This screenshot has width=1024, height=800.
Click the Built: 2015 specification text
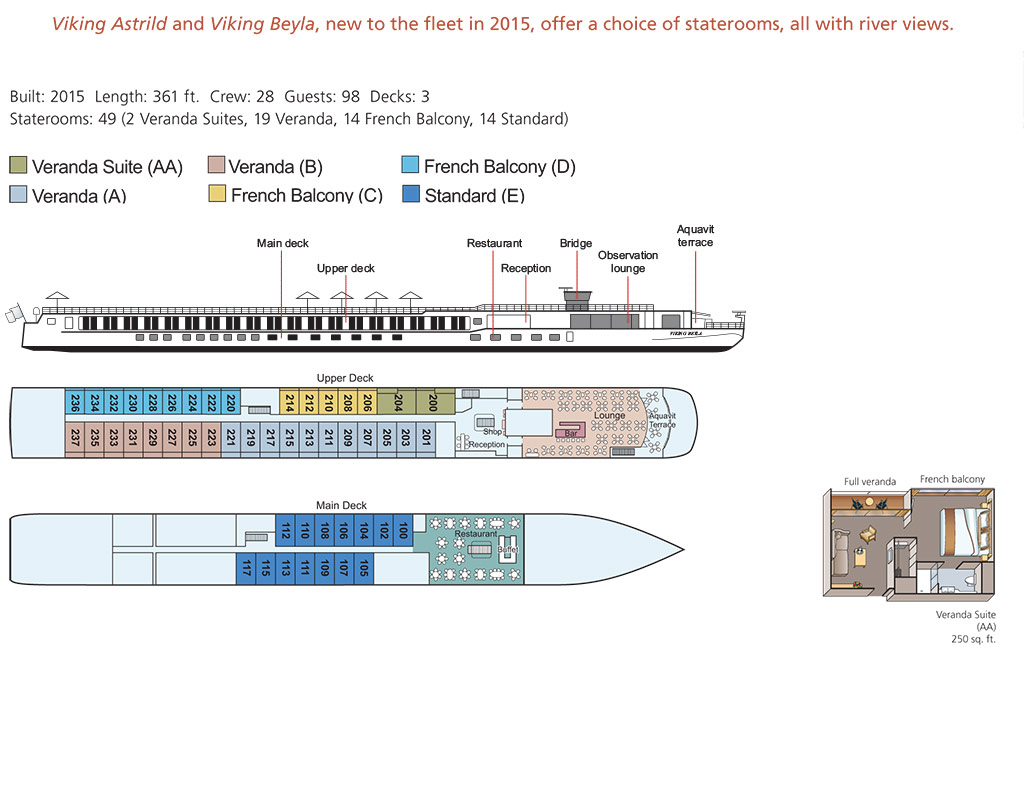47,97
